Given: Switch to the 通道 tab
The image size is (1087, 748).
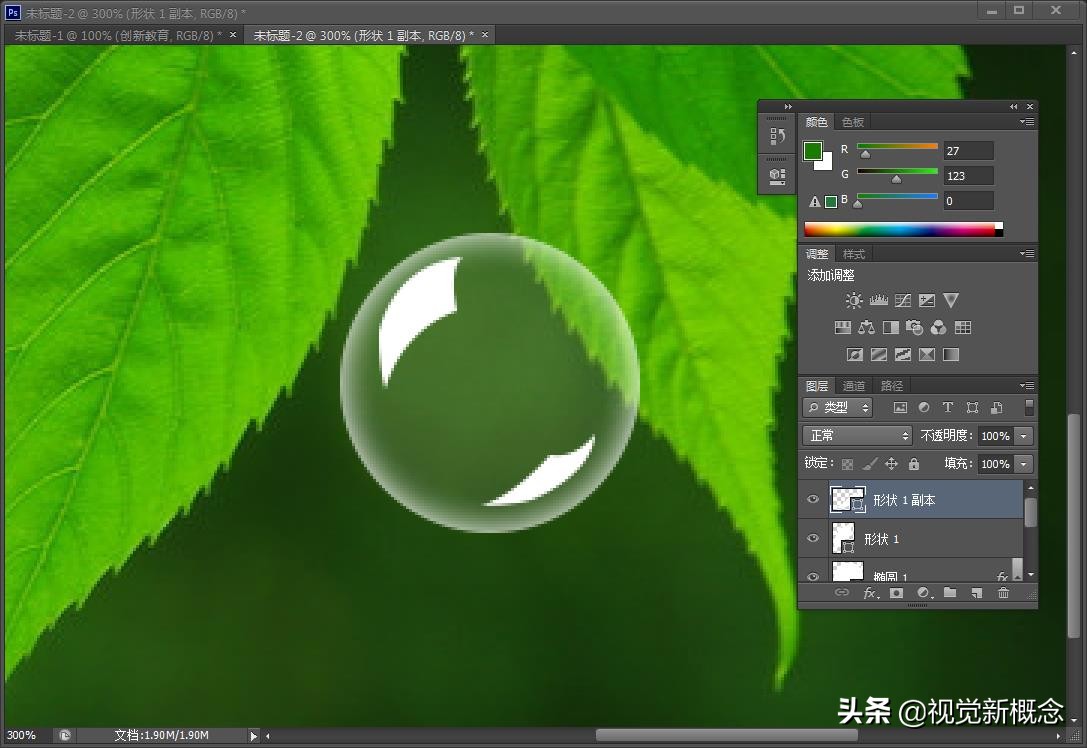Looking at the screenshot, I should coord(854,386).
